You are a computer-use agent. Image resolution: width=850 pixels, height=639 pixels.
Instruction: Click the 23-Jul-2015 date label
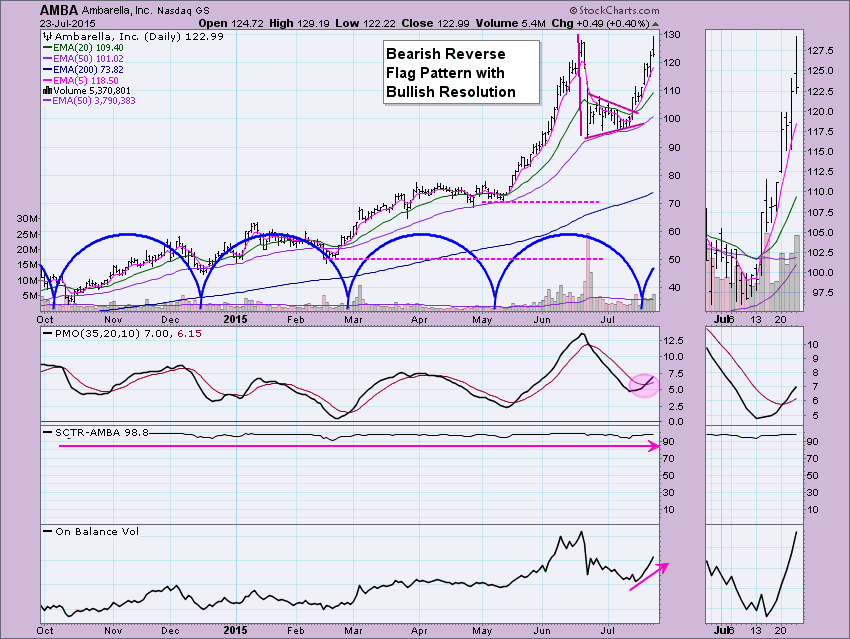(68, 23)
